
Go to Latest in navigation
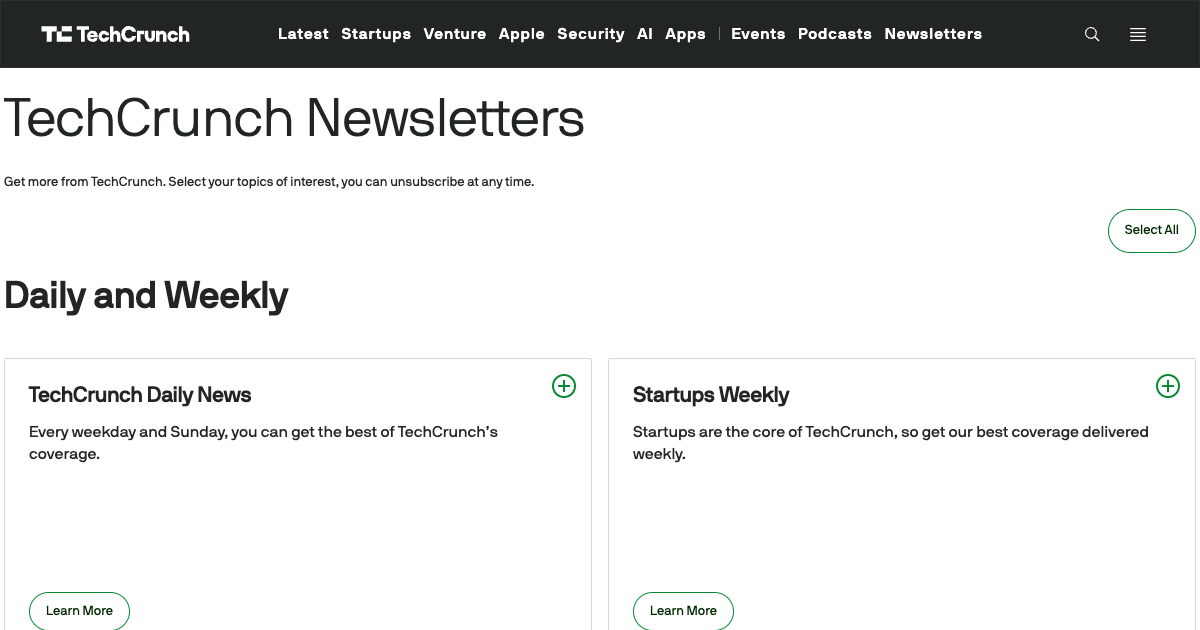303,34
